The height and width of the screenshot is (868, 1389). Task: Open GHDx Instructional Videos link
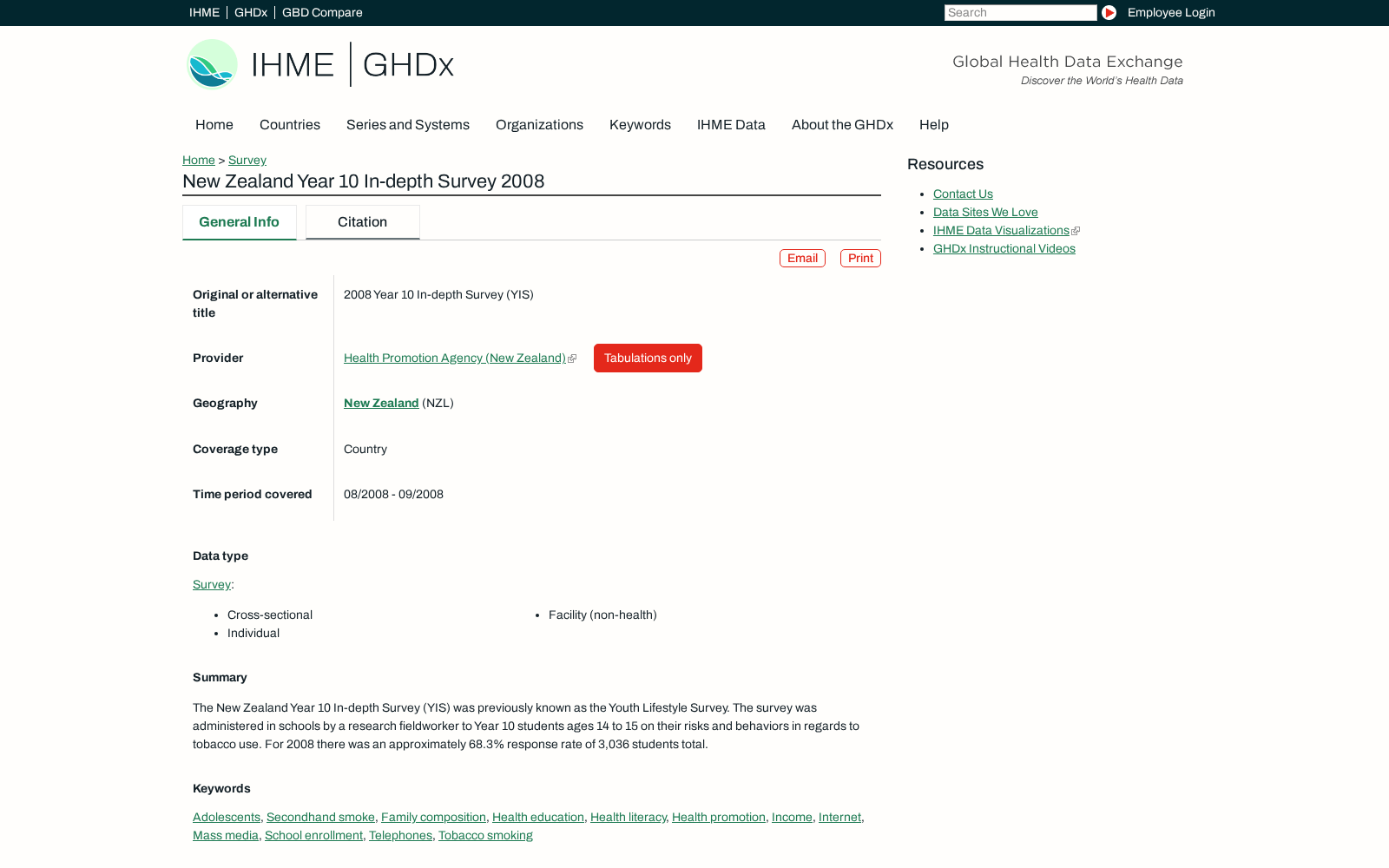pos(1004,248)
